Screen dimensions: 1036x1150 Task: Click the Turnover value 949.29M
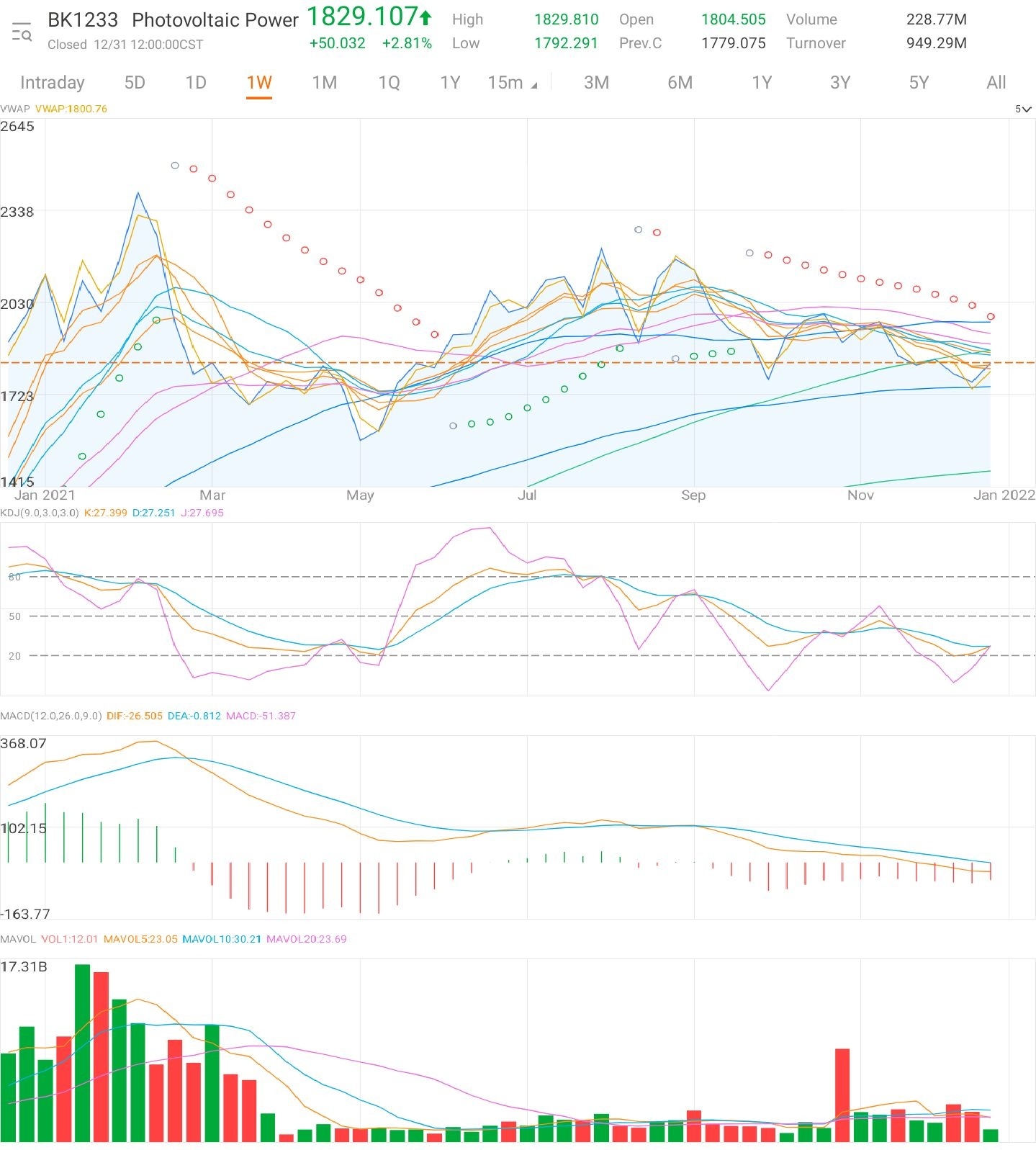pyautogui.click(x=936, y=44)
